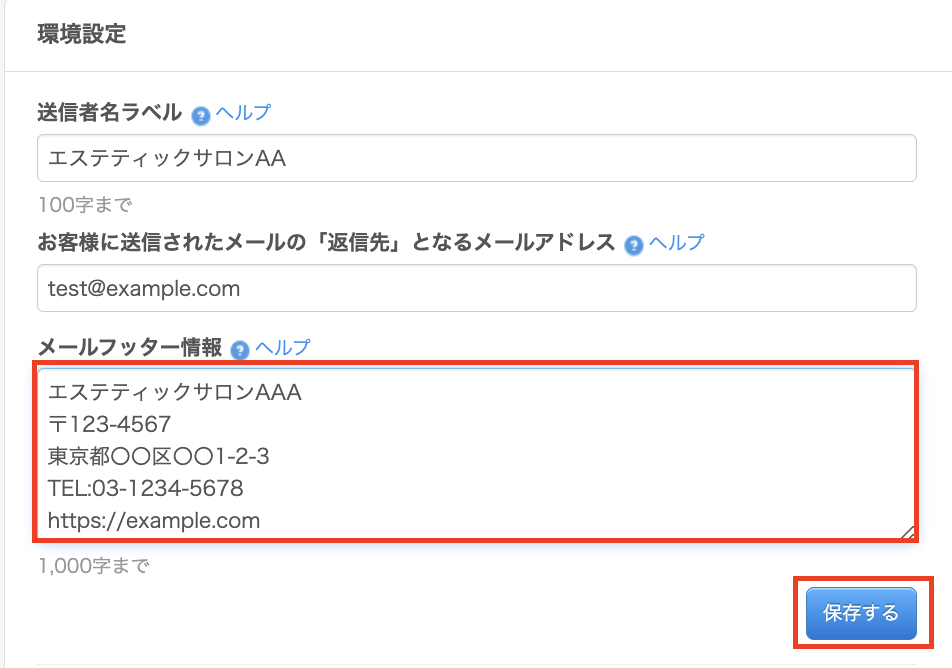Image resolution: width=952 pixels, height=668 pixels.
Task: Open the ヘルプ link for 返信先 email address
Action: pos(676,243)
